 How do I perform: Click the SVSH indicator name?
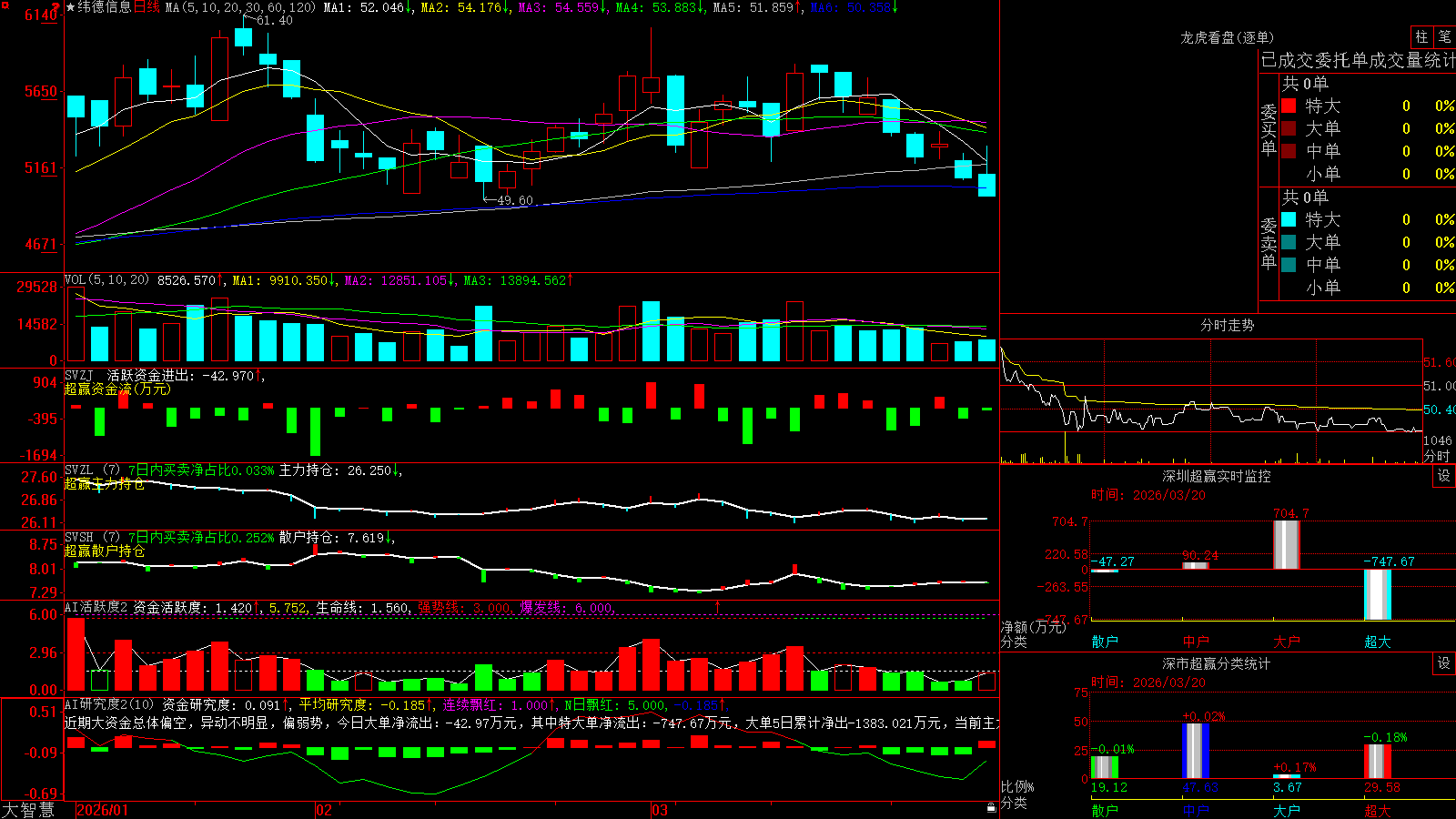coord(79,538)
